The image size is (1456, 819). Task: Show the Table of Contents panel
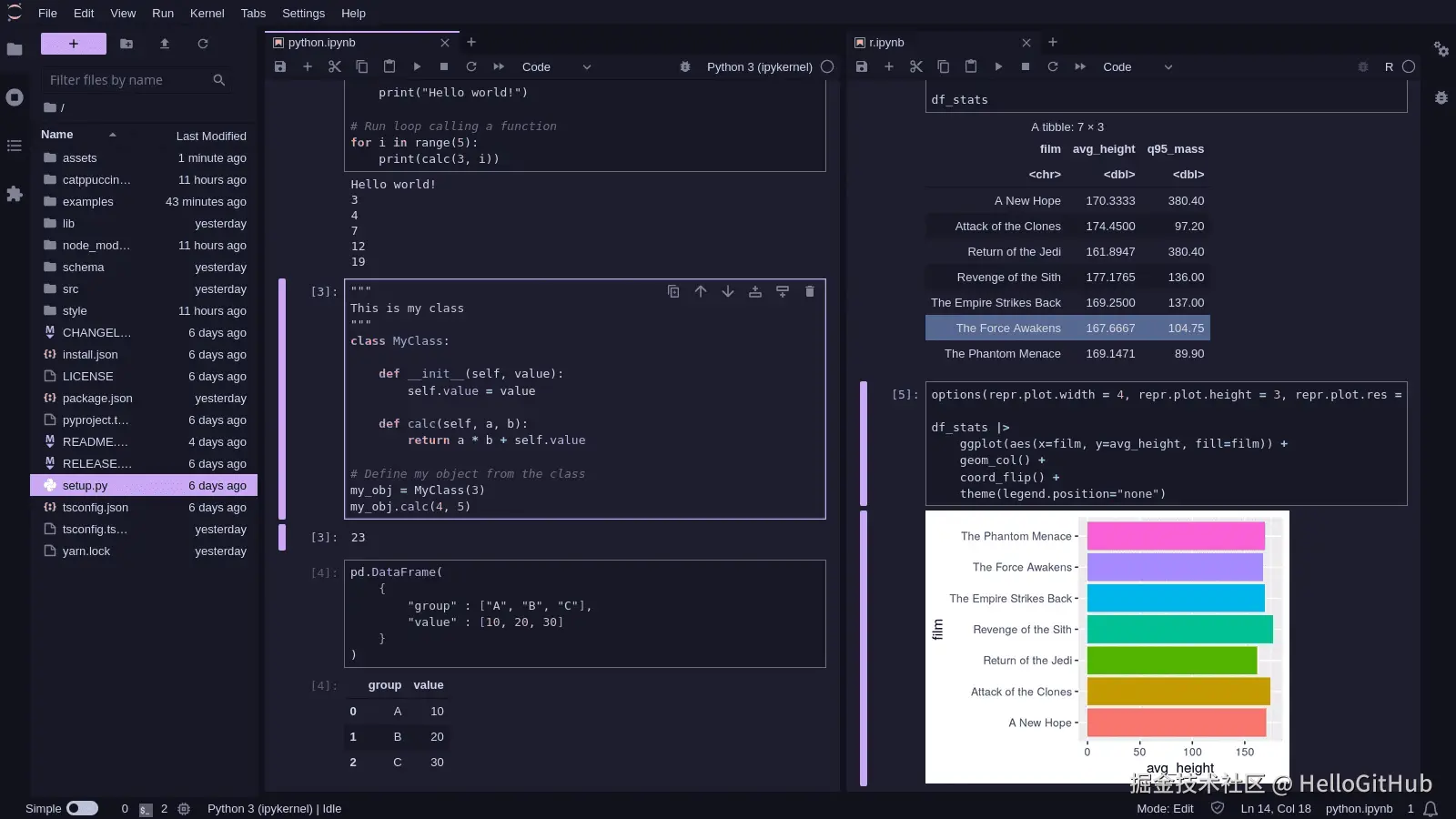coord(15,146)
